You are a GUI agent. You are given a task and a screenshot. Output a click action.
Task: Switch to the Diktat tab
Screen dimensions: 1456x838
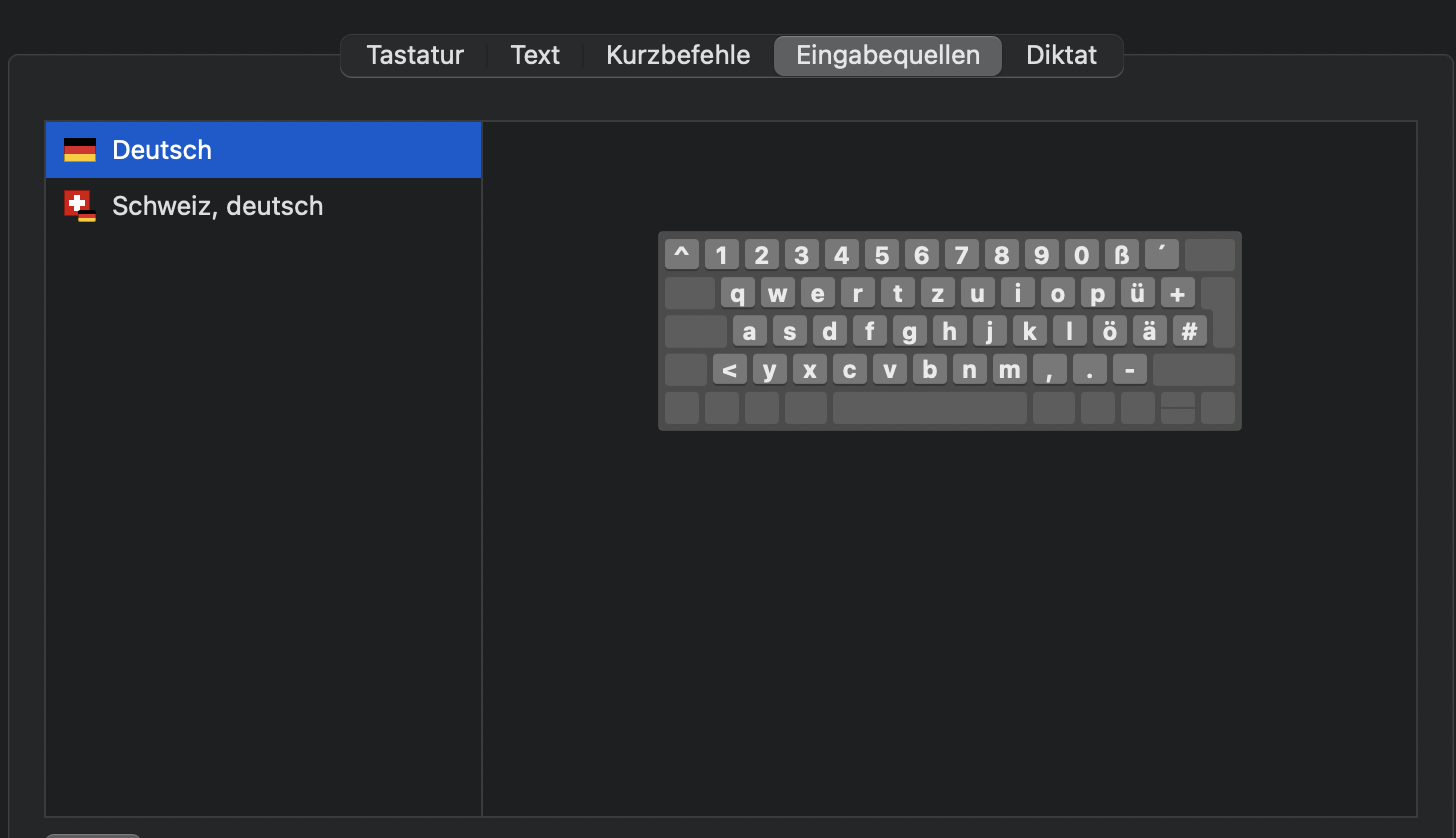click(1061, 55)
